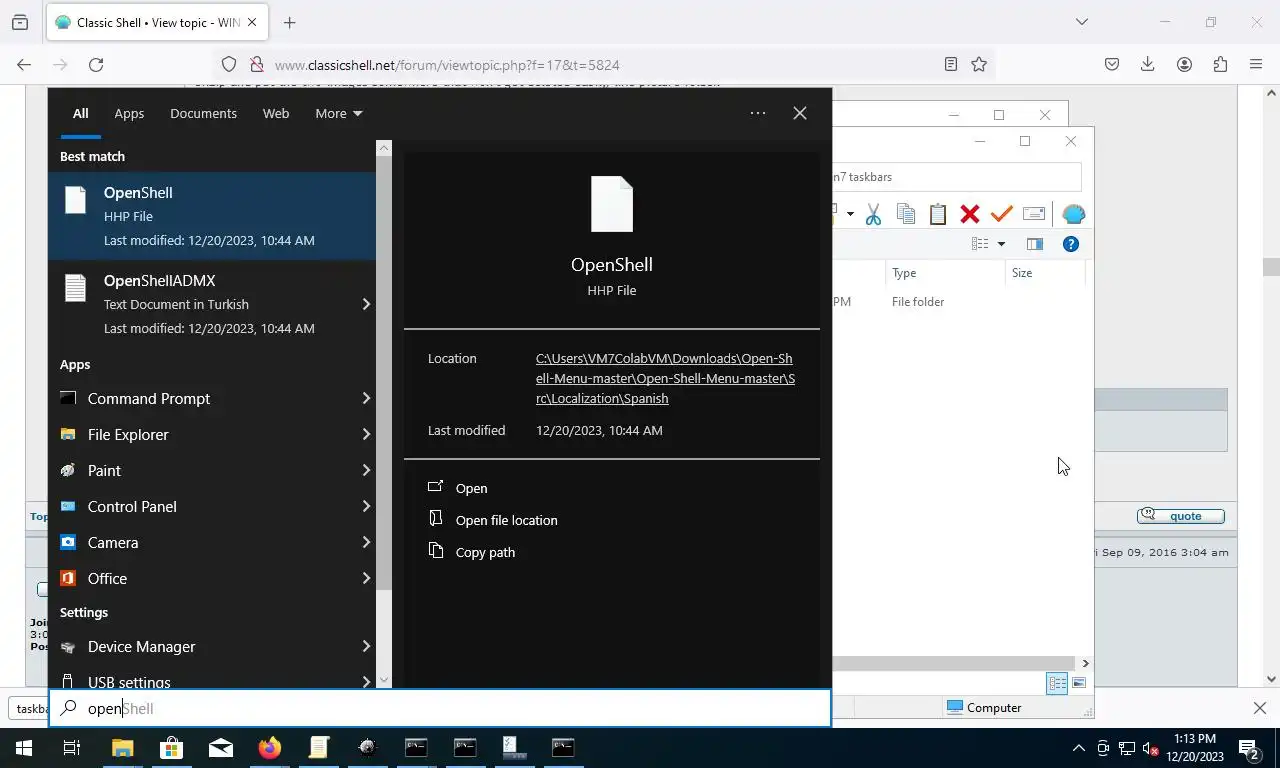Image resolution: width=1280 pixels, height=768 pixels.
Task: Click File Explorer app icon in results
Action: coord(68,434)
